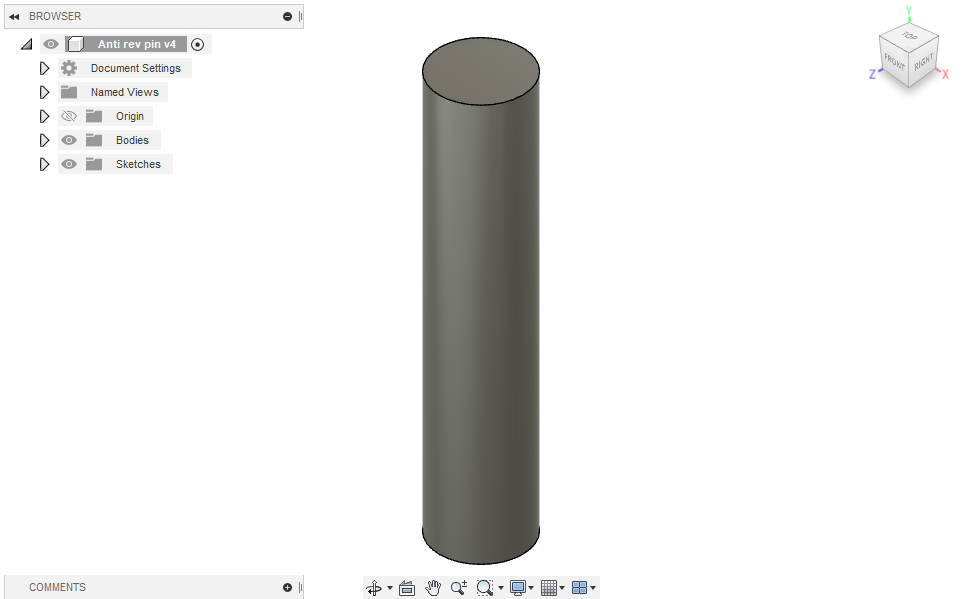Activate the Zoom tool
The image size is (962, 599).
pyautogui.click(x=459, y=588)
